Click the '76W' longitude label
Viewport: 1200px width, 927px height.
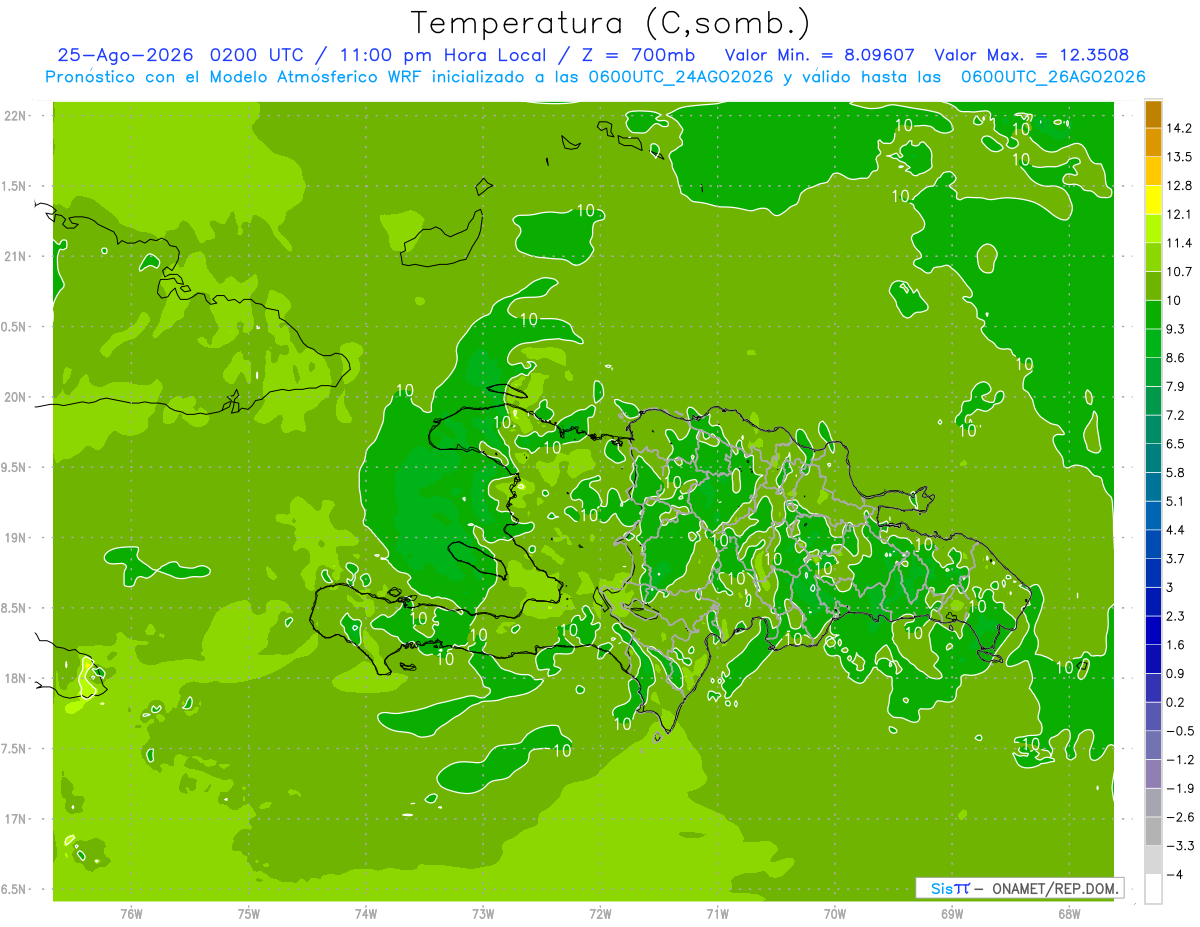tap(131, 914)
